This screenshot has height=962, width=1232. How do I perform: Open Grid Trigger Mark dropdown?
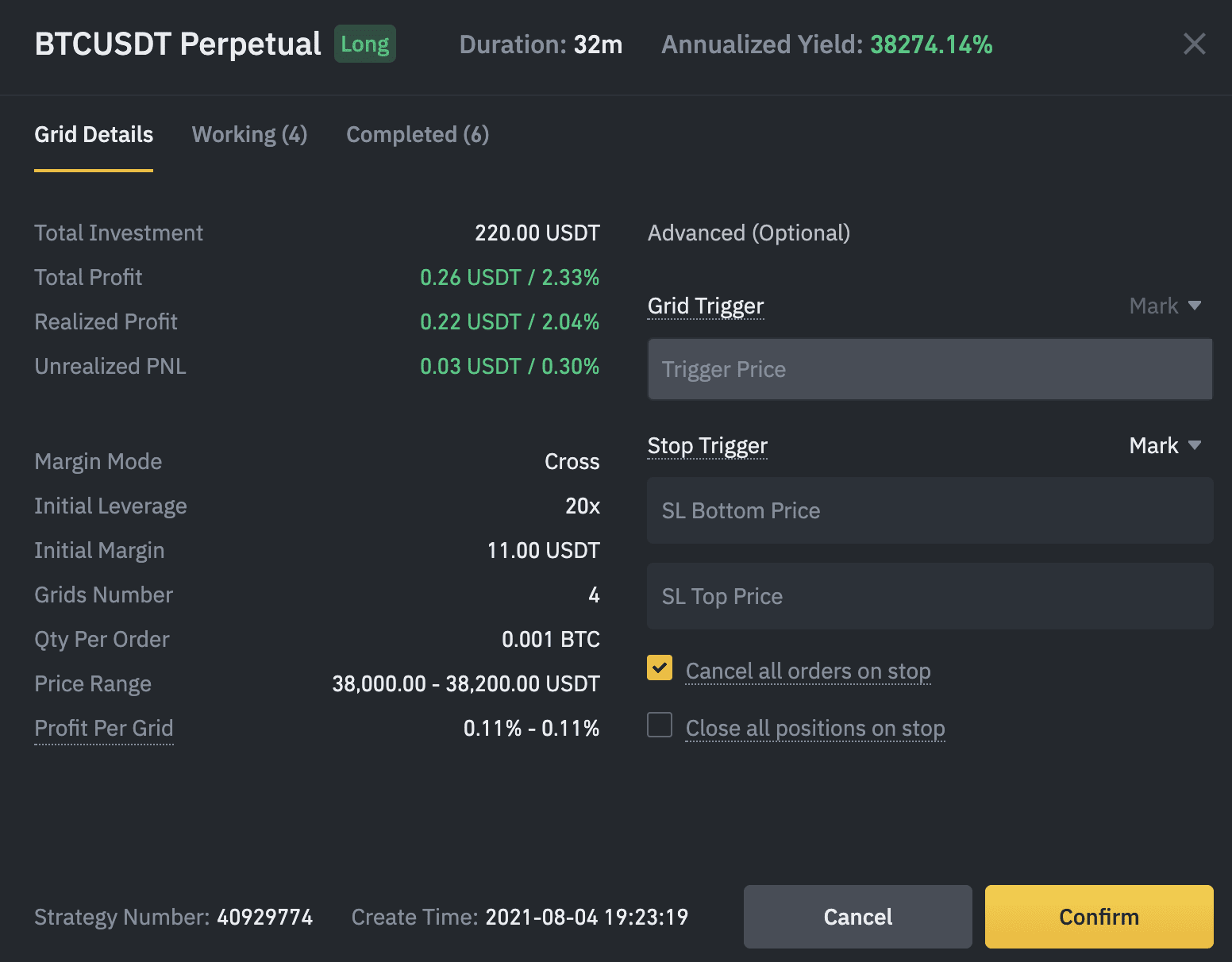[1165, 306]
